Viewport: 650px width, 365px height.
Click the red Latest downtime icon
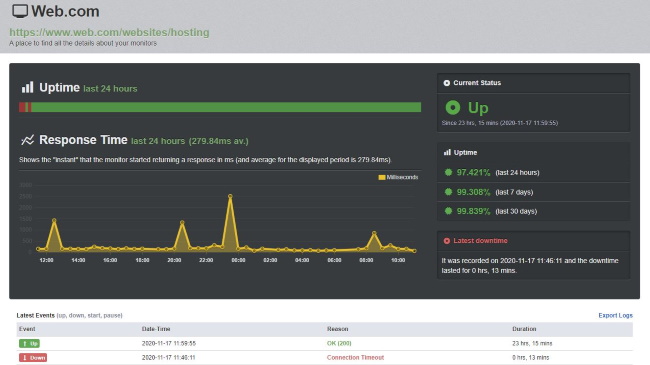click(446, 241)
